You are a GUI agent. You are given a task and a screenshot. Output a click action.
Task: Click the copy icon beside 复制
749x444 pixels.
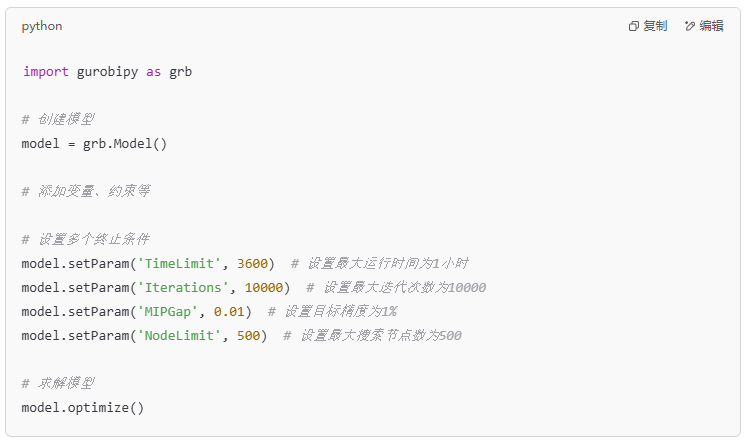[x=634, y=26]
